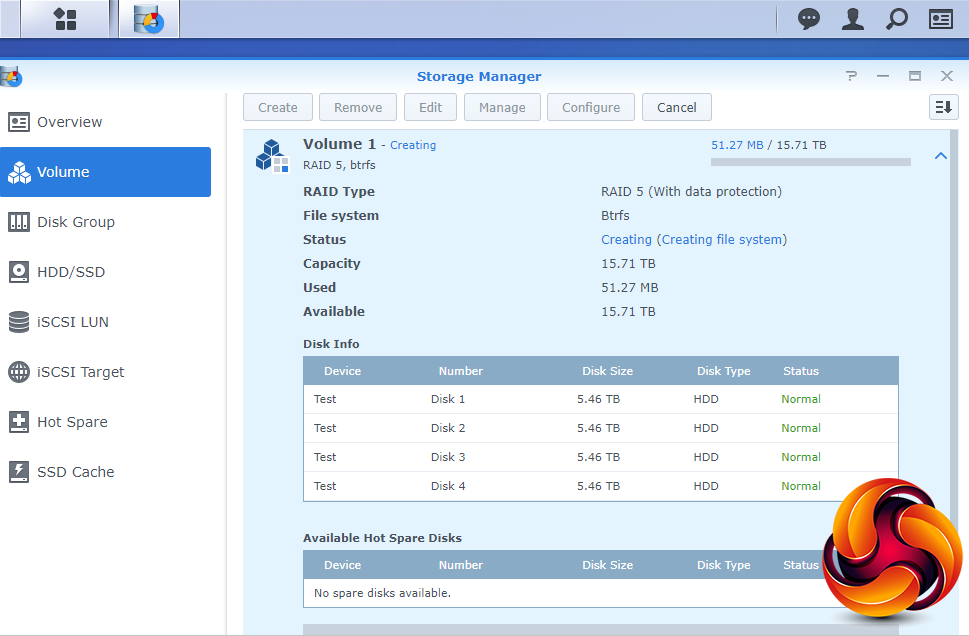
Task: Click the Storage Manager help question mark
Action: coord(851,76)
